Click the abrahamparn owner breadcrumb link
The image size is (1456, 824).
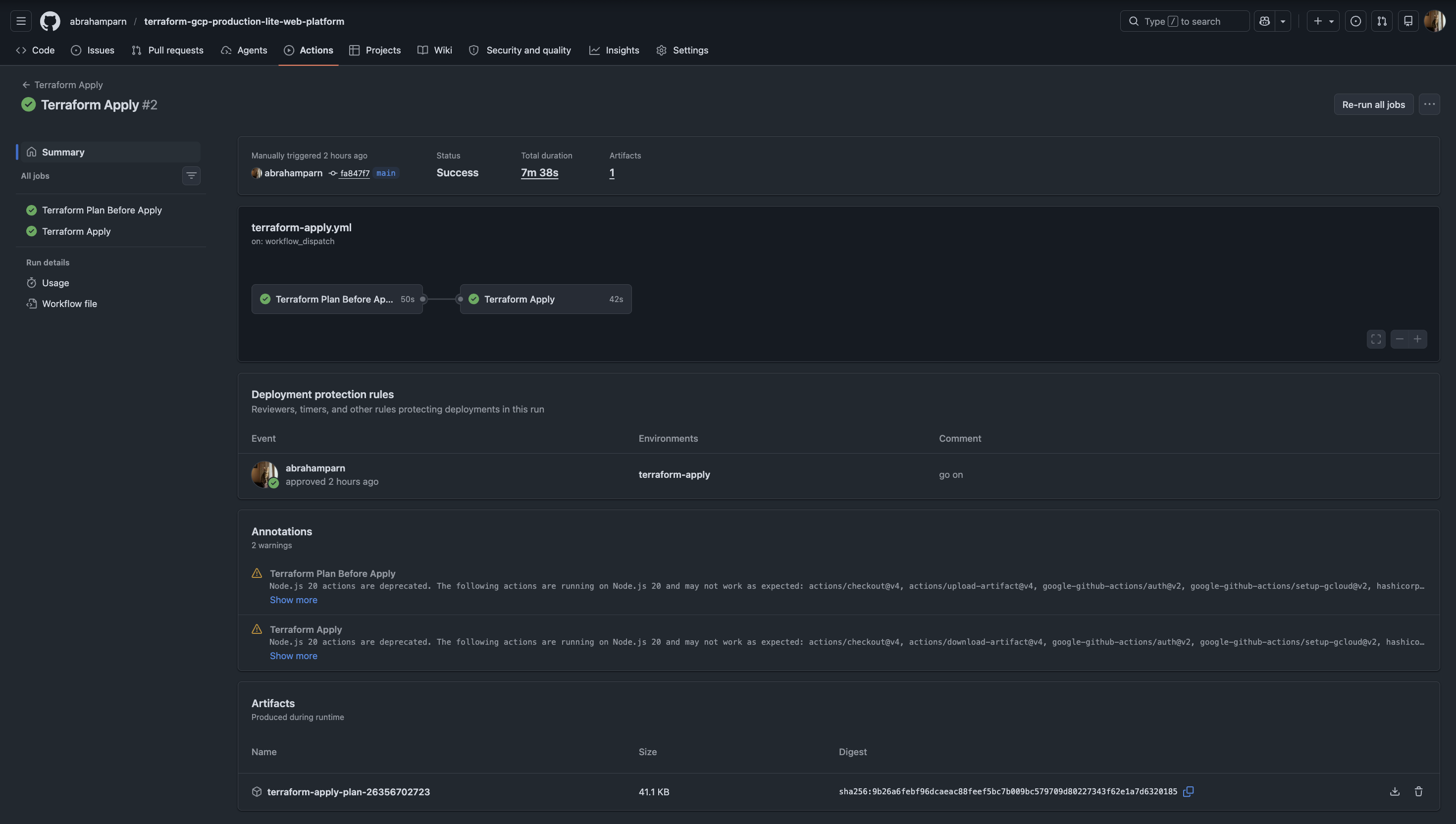[x=98, y=21]
